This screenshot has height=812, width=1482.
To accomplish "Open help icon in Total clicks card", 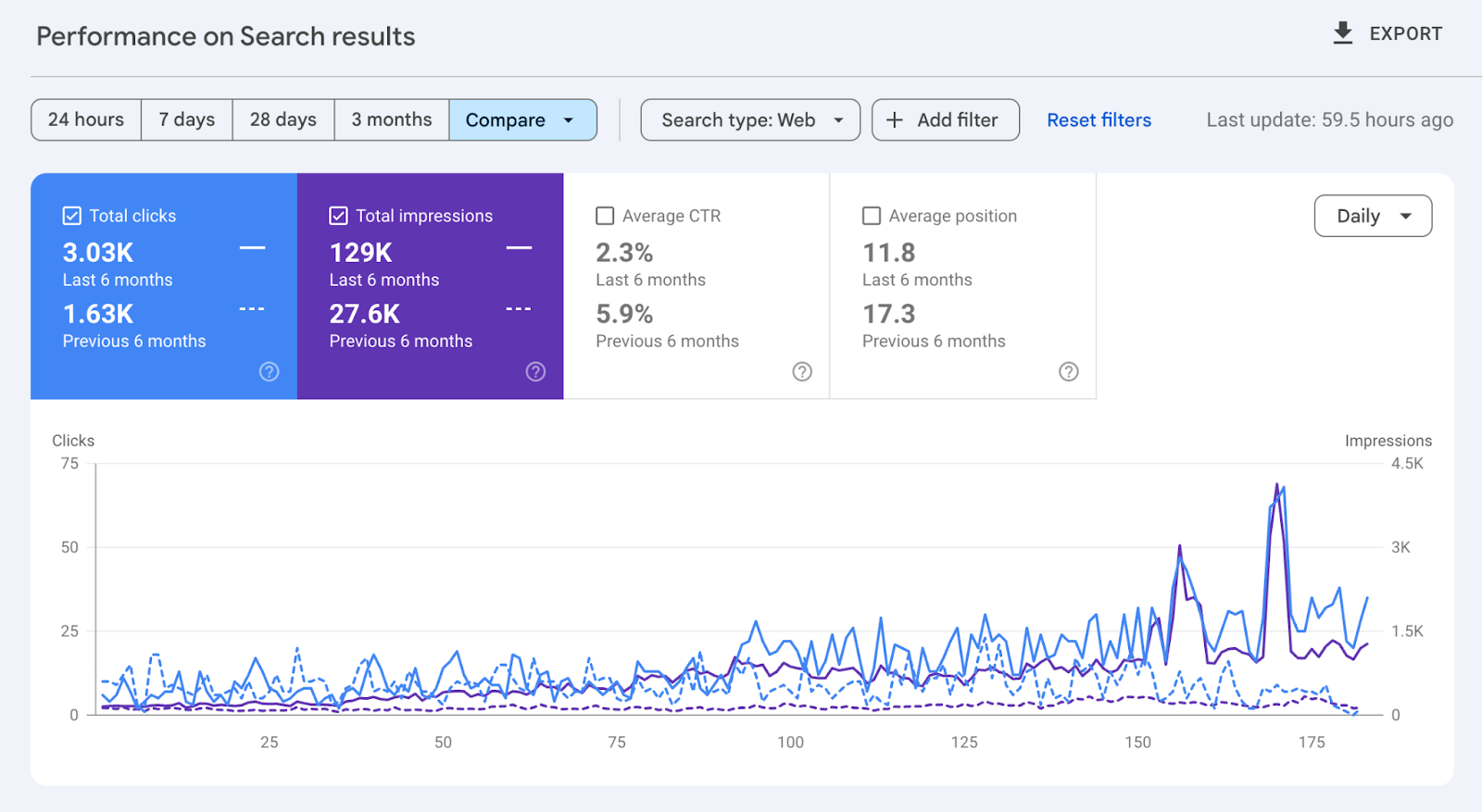I will point(269,371).
